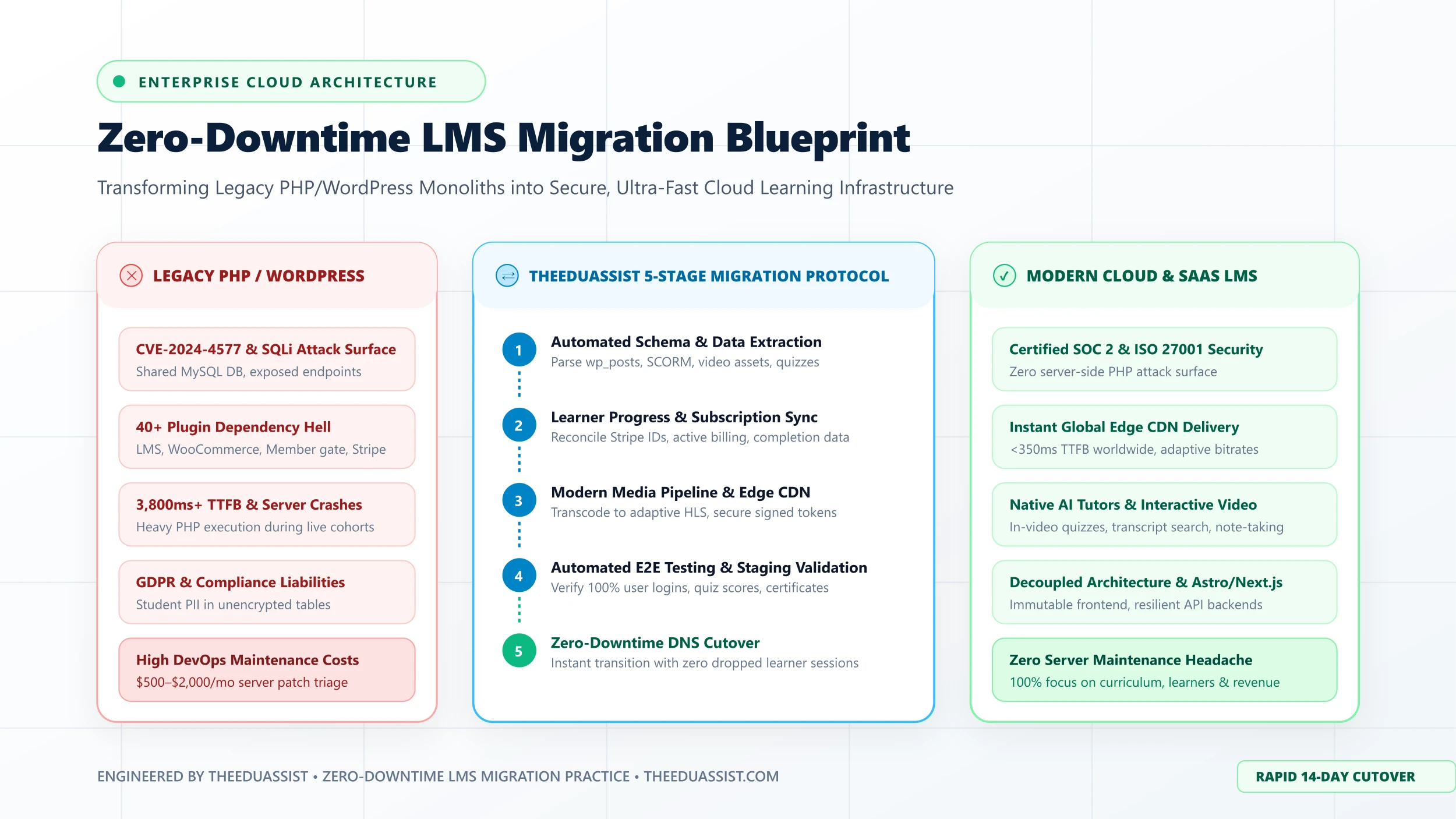Click 'Automated E2E Testing & Staging Validation' title
This screenshot has height=819, width=1456.
coord(709,567)
